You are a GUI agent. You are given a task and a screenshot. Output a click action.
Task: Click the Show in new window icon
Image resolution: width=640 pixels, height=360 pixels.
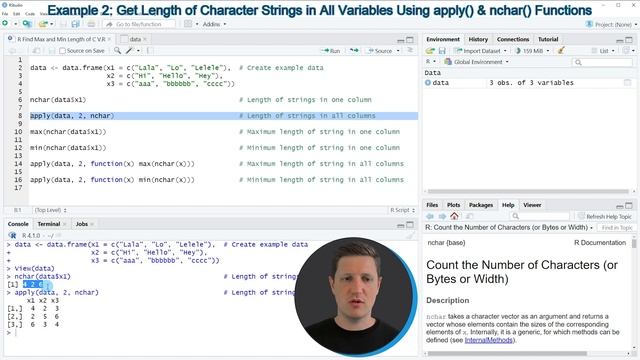pos(470,216)
